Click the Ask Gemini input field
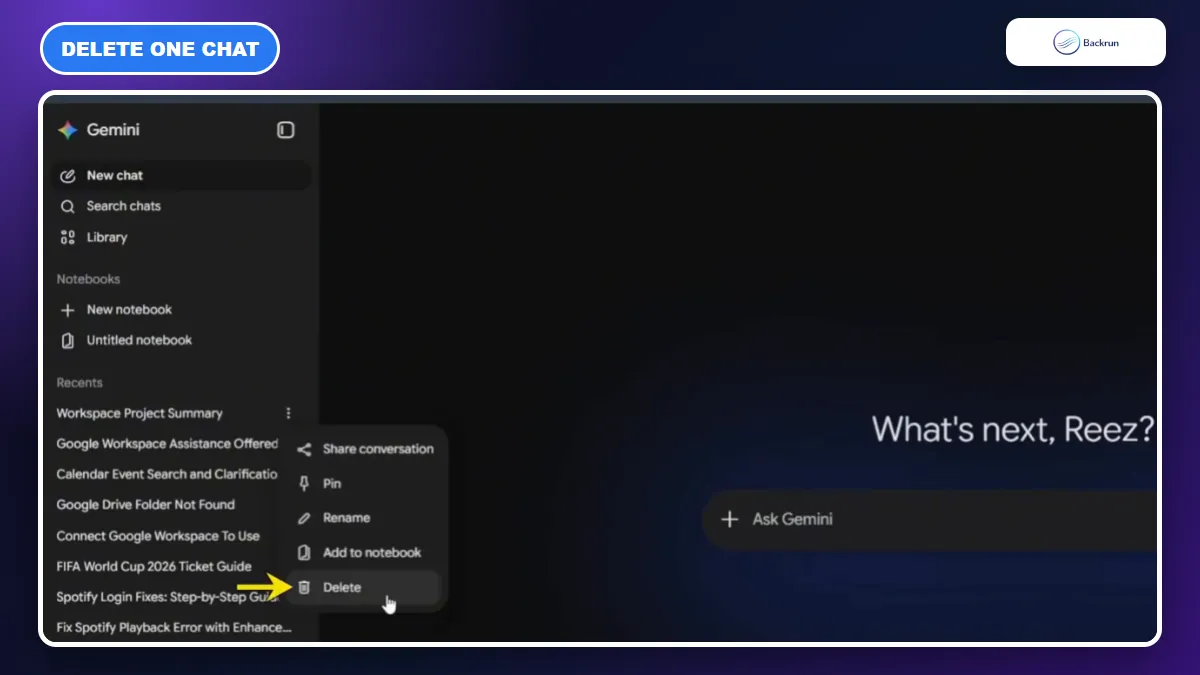 coord(930,519)
